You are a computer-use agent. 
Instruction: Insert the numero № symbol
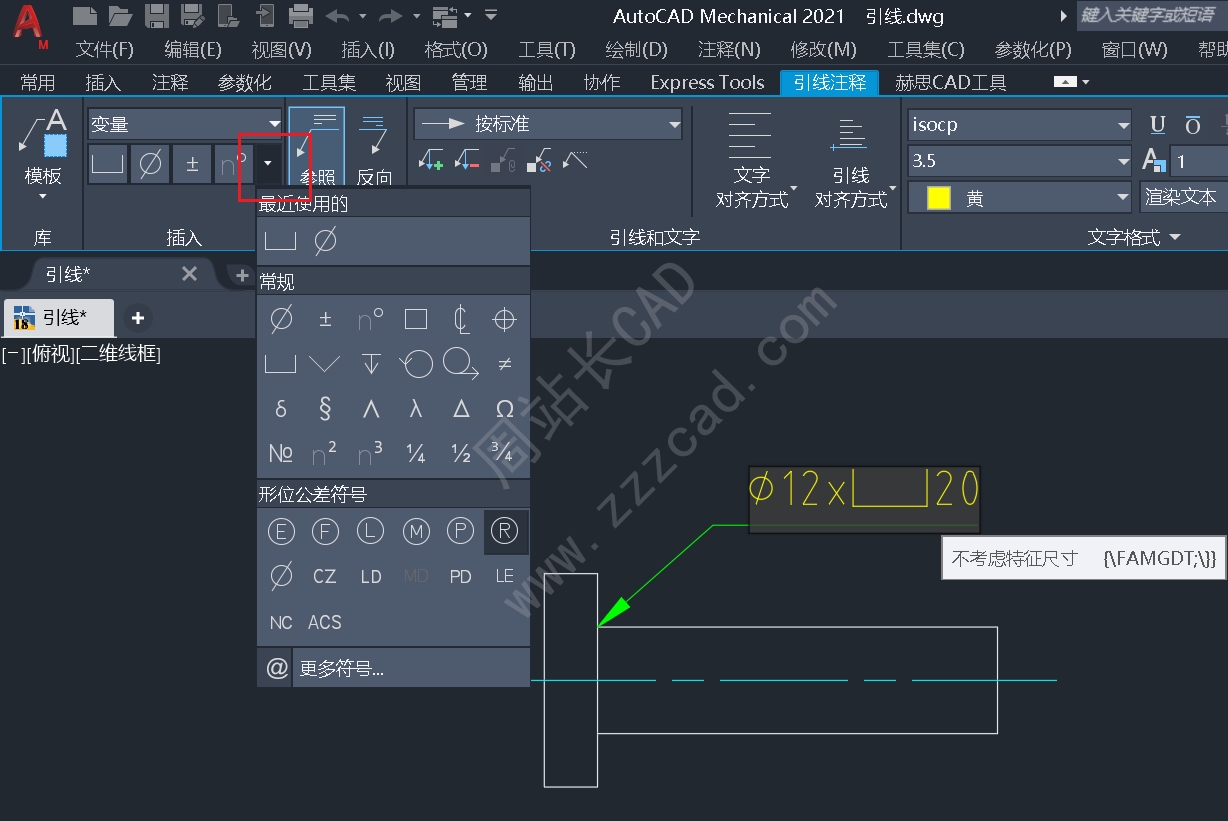[281, 453]
